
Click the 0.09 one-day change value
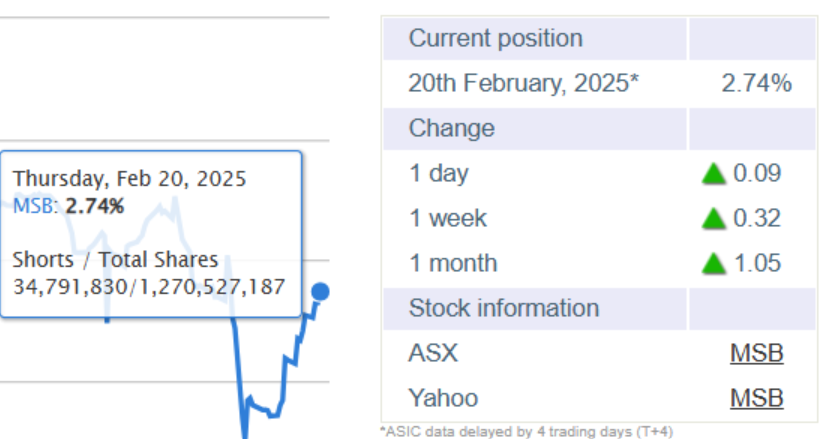point(757,173)
